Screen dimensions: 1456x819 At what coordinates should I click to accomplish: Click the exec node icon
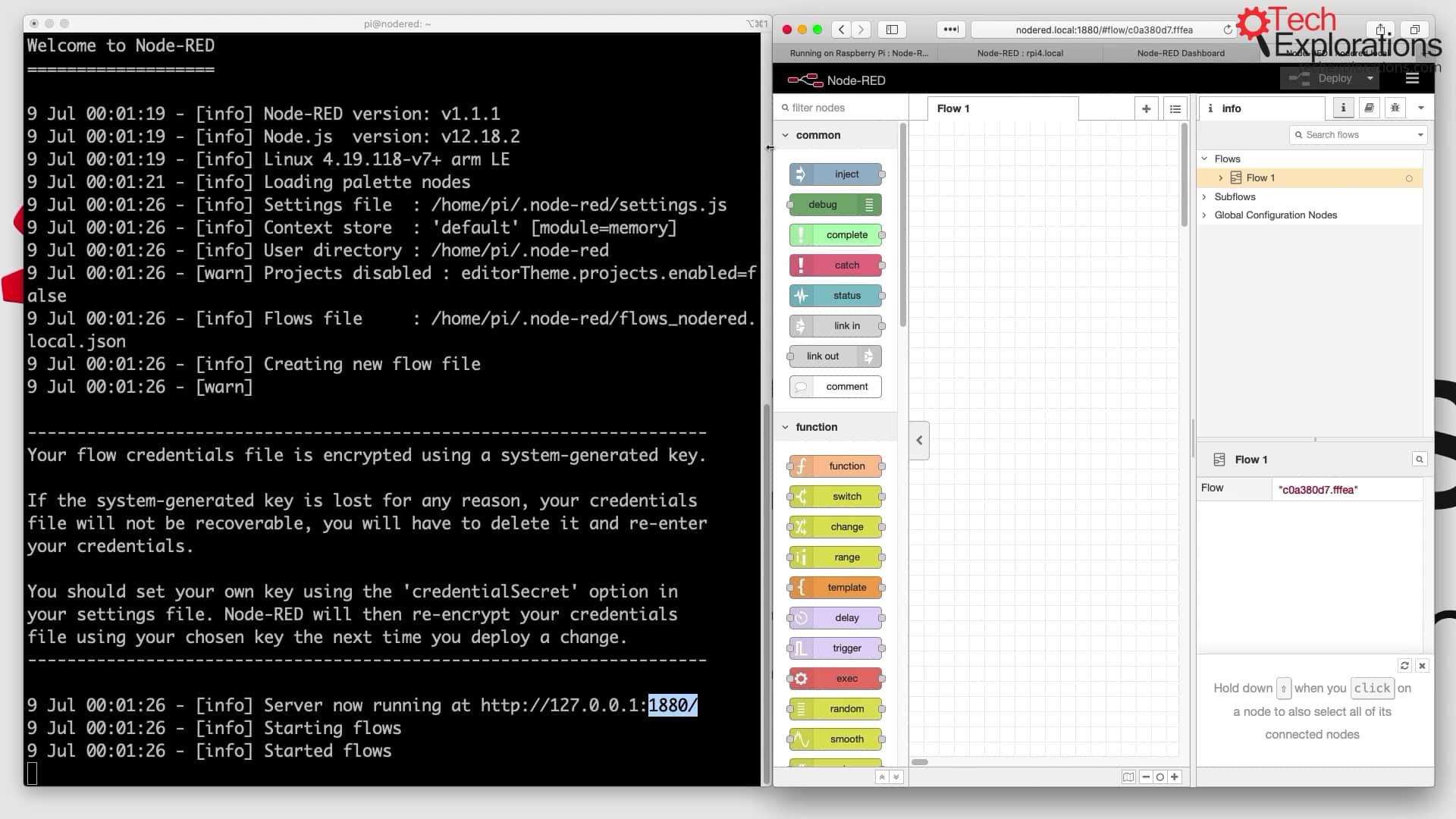point(800,678)
